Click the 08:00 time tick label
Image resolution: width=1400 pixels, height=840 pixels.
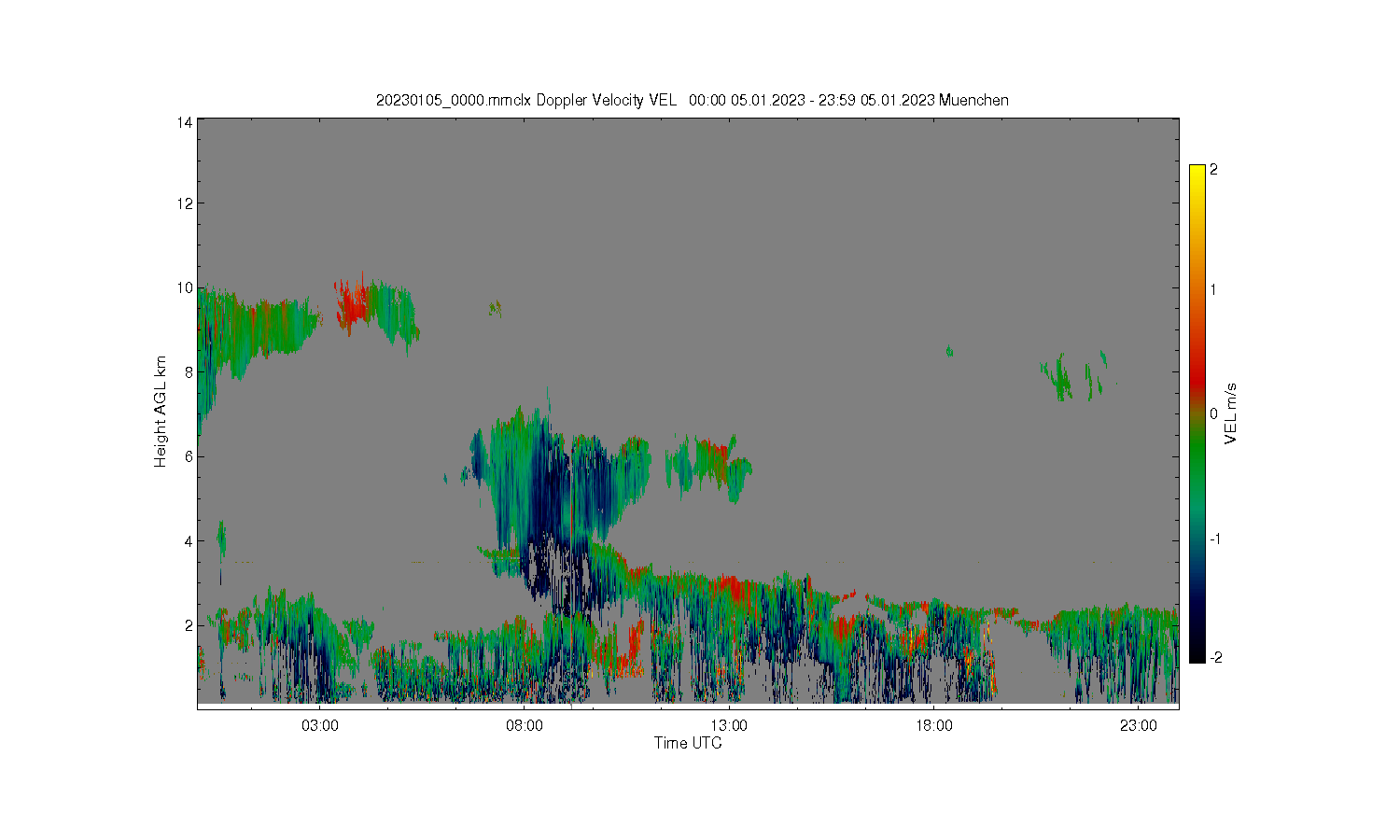(x=525, y=725)
